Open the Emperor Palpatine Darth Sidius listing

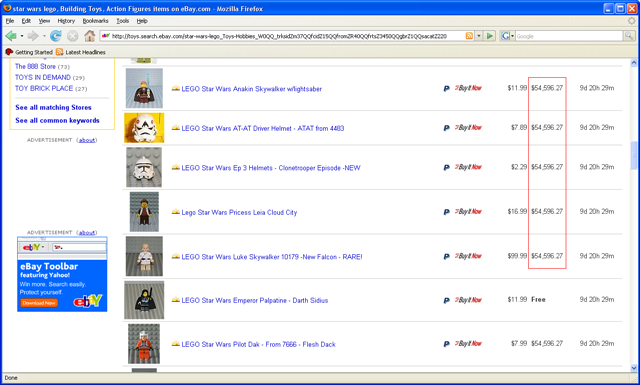coord(255,300)
